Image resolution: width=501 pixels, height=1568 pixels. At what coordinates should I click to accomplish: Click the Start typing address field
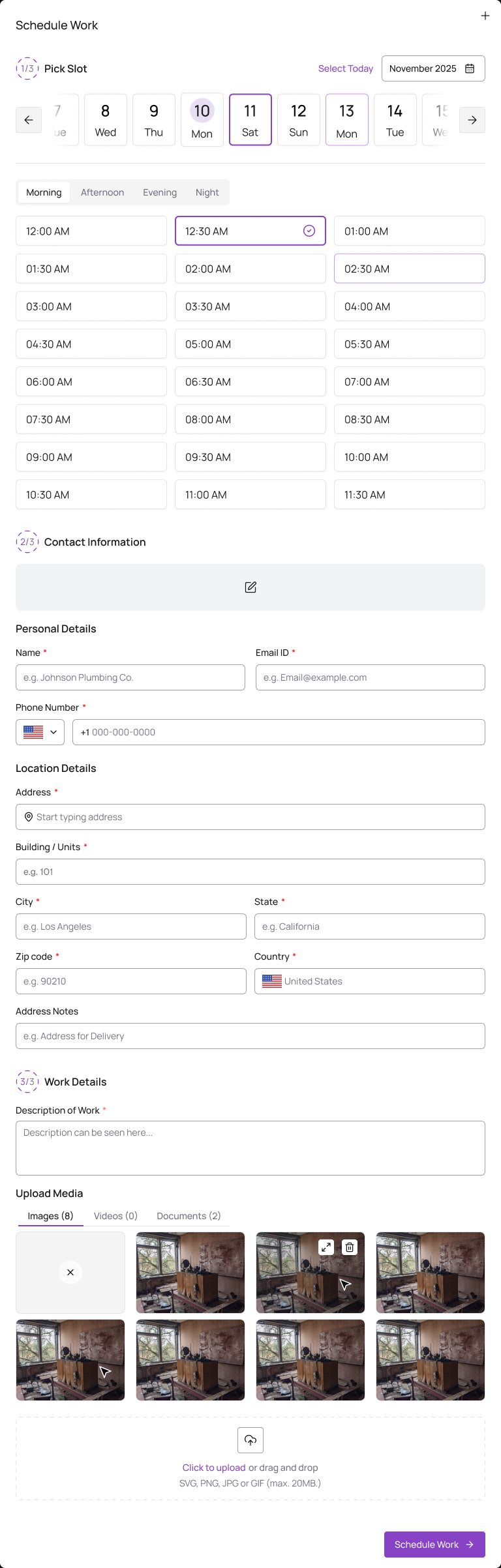pyautogui.click(x=250, y=817)
